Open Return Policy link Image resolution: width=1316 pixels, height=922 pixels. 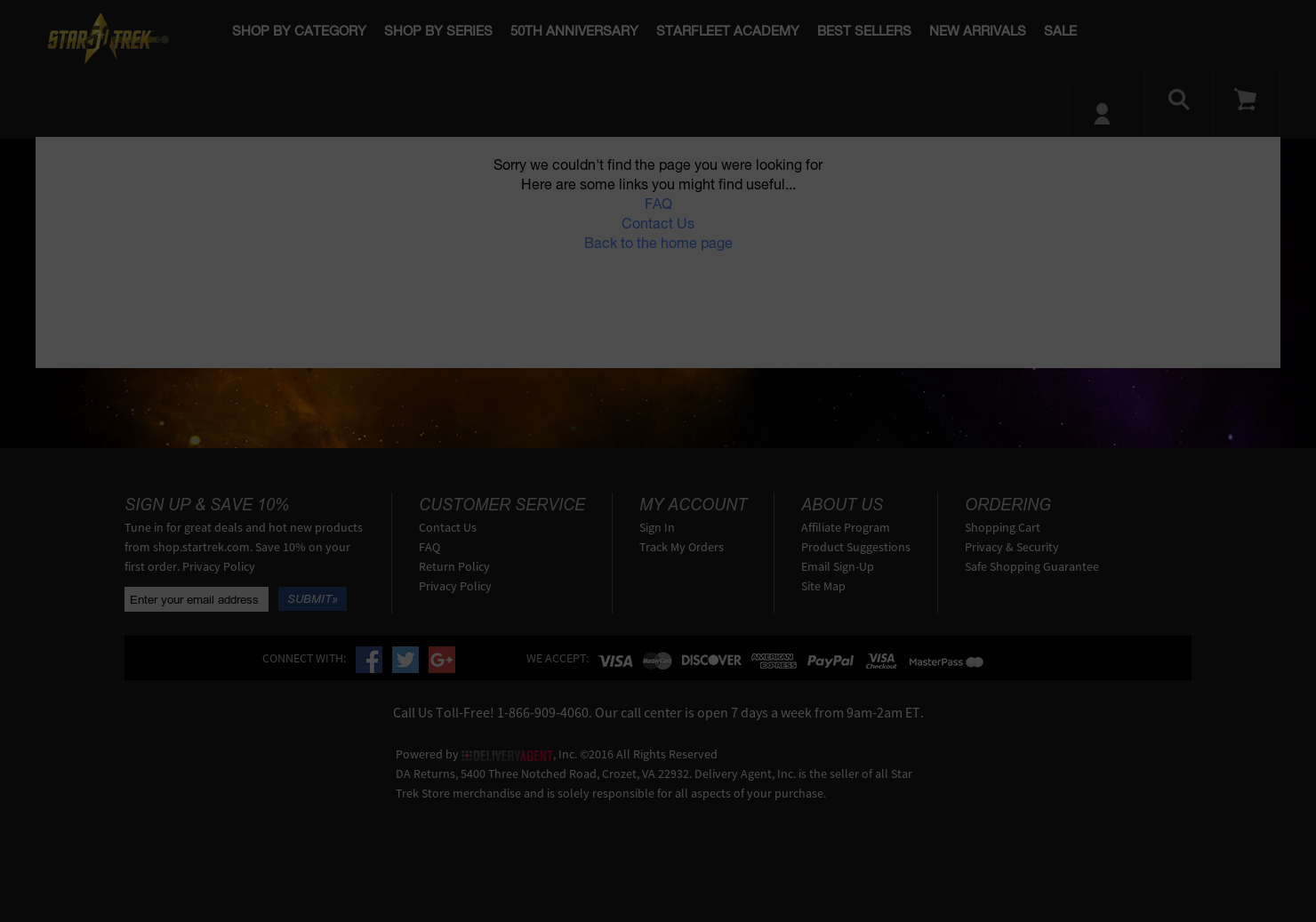453,566
